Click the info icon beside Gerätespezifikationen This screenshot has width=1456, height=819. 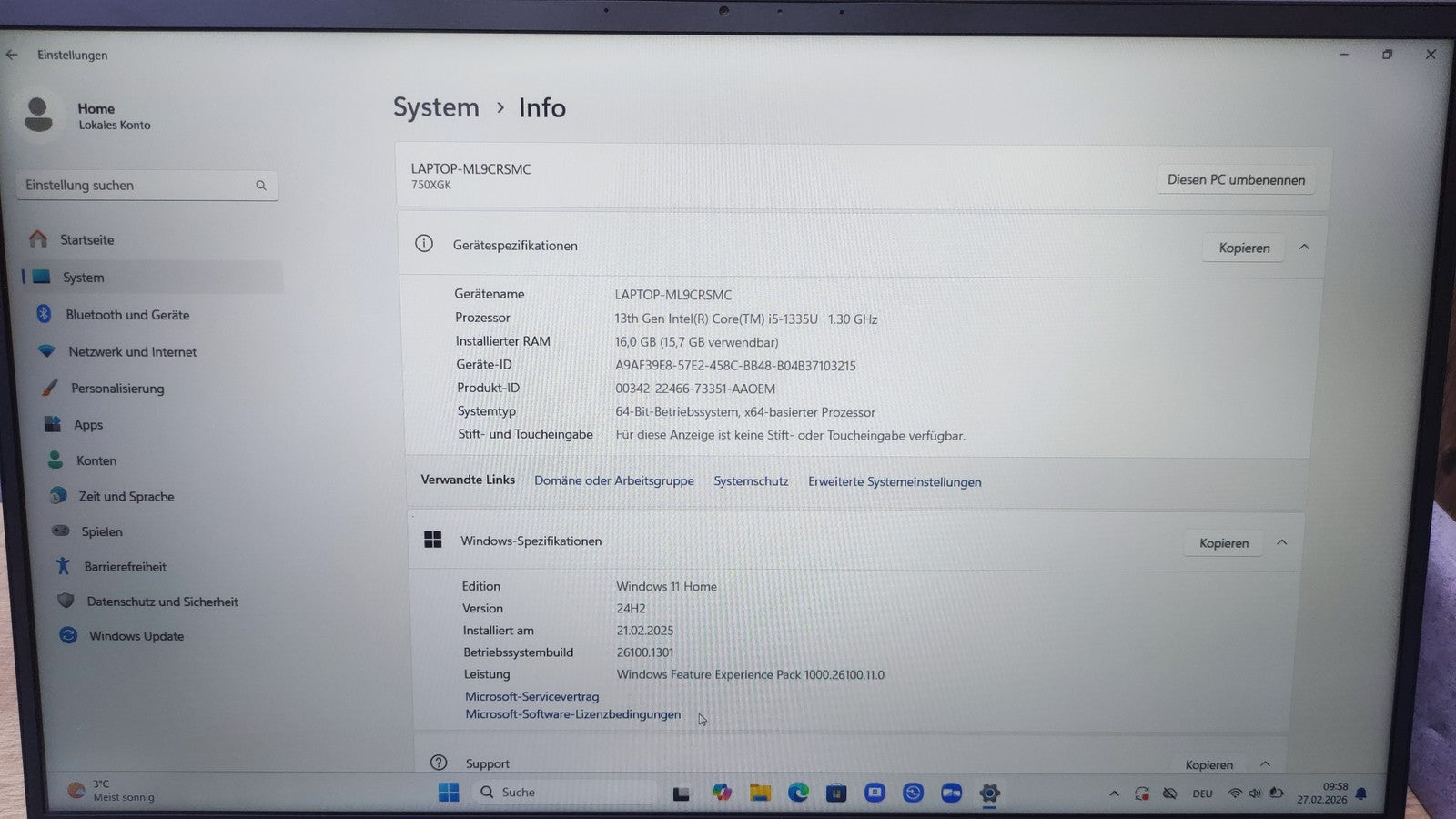pos(424,243)
